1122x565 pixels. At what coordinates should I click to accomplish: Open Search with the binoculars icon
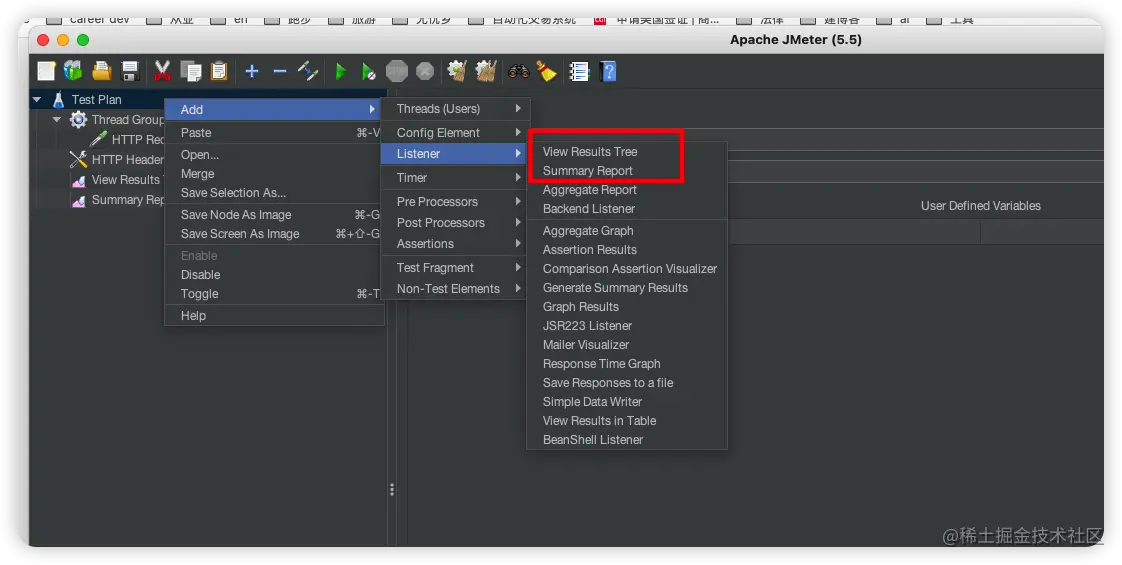click(519, 72)
